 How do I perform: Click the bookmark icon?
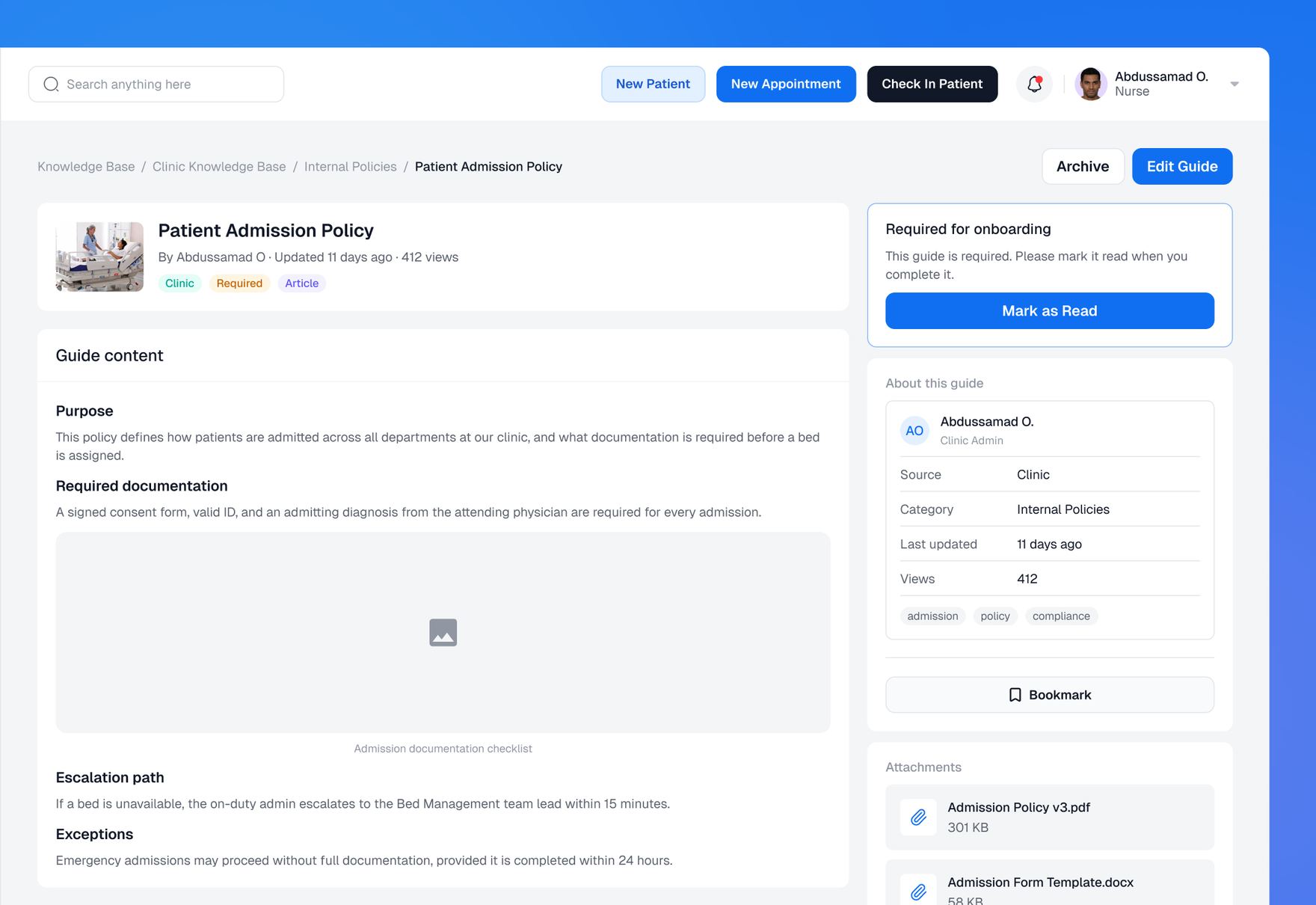(x=1015, y=695)
